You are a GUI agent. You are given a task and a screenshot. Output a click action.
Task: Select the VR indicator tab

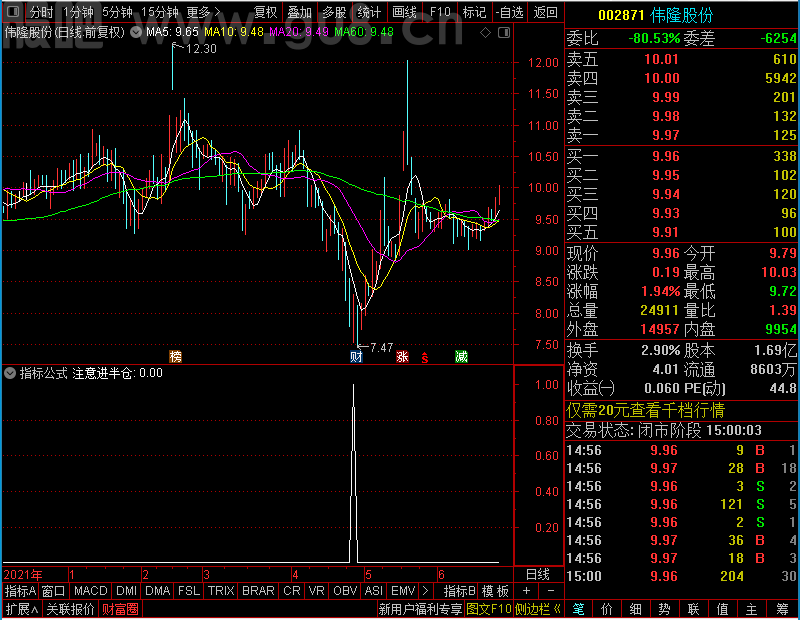click(316, 591)
